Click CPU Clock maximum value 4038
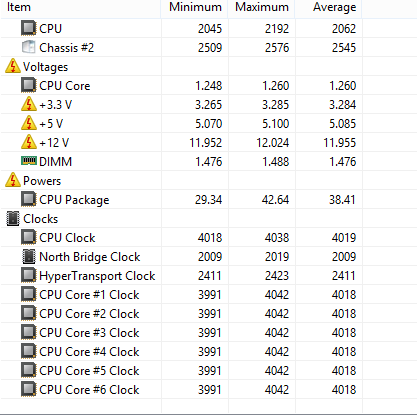Screen dimensions: 417x418 [277, 237]
